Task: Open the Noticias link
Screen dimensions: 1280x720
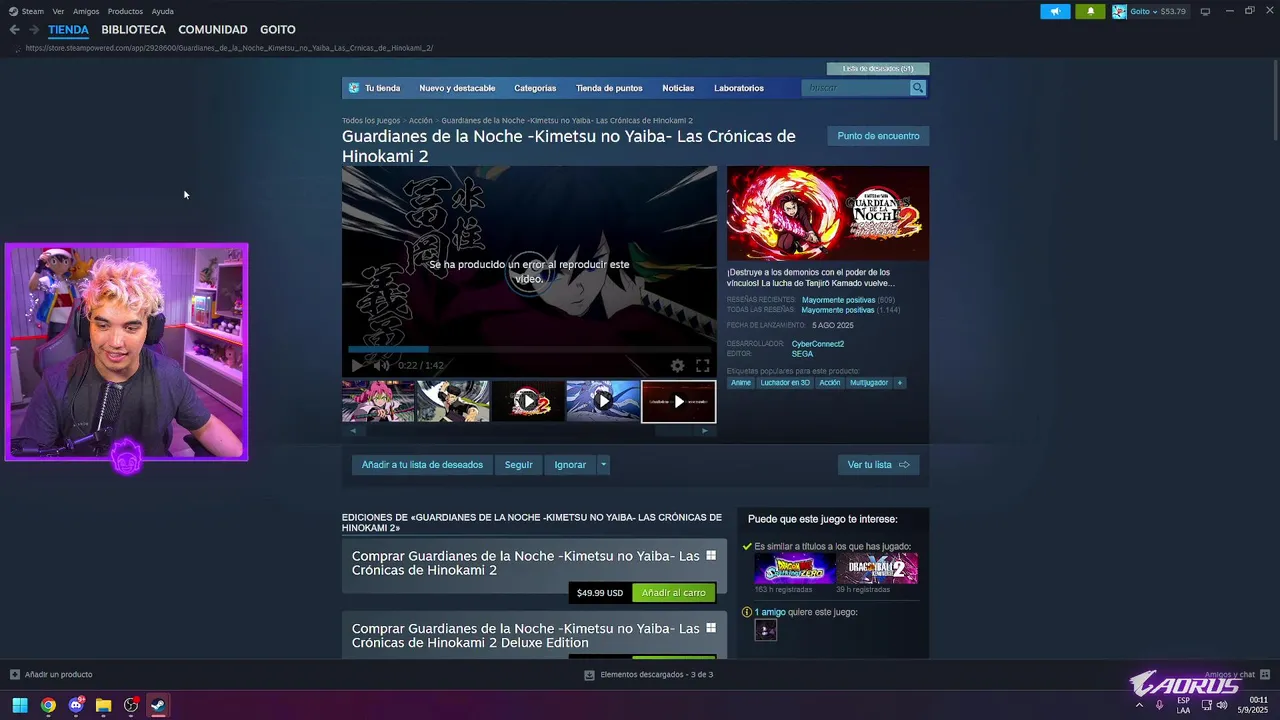Action: point(678,88)
